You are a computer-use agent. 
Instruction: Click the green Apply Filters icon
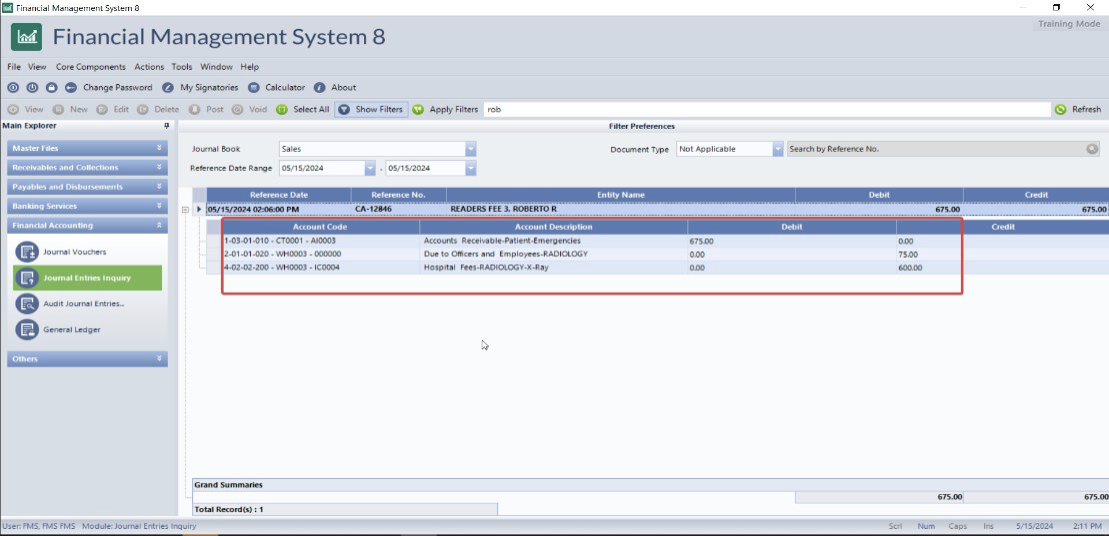(x=418, y=110)
